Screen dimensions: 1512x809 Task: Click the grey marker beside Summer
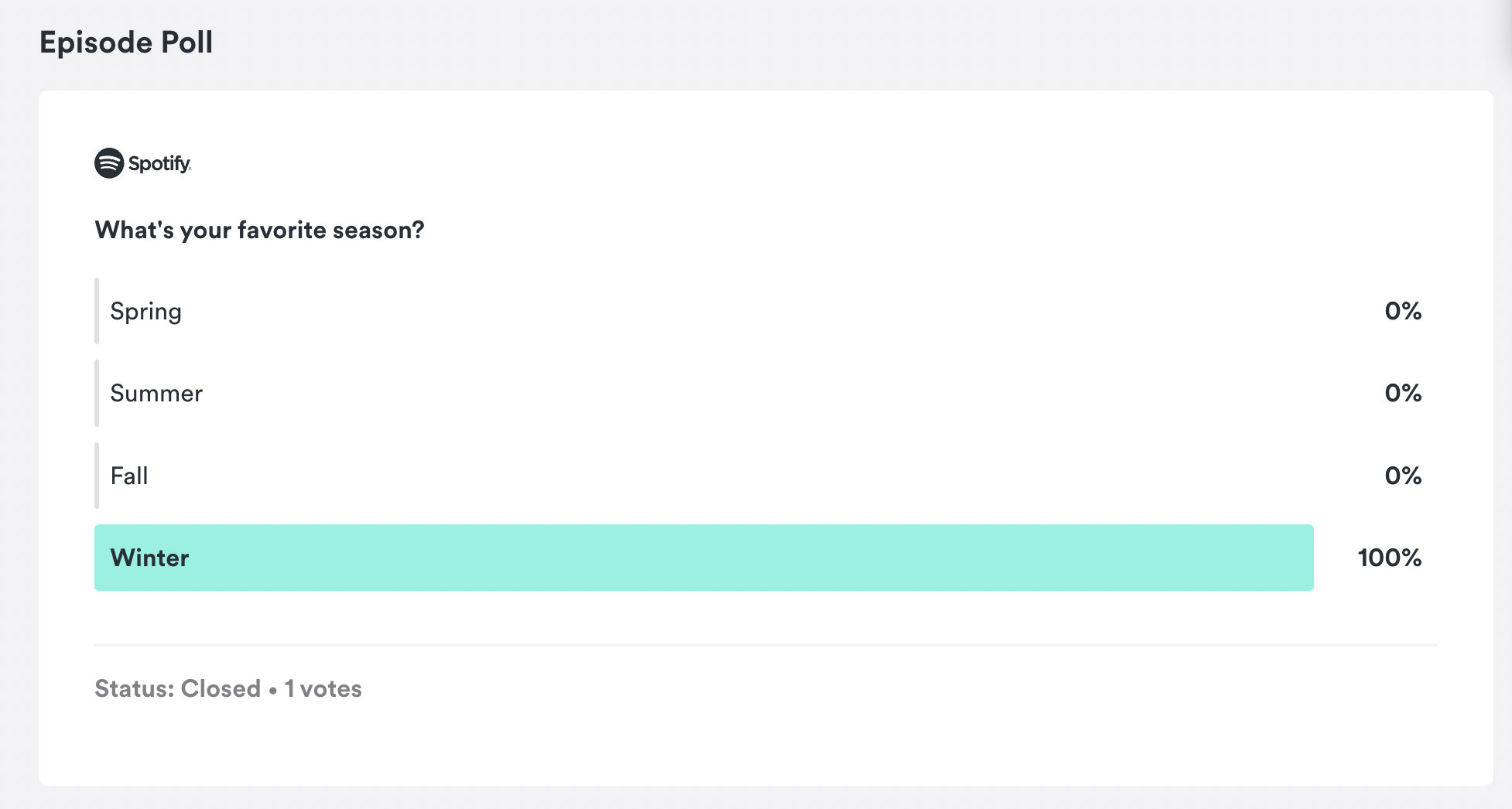tap(97, 393)
